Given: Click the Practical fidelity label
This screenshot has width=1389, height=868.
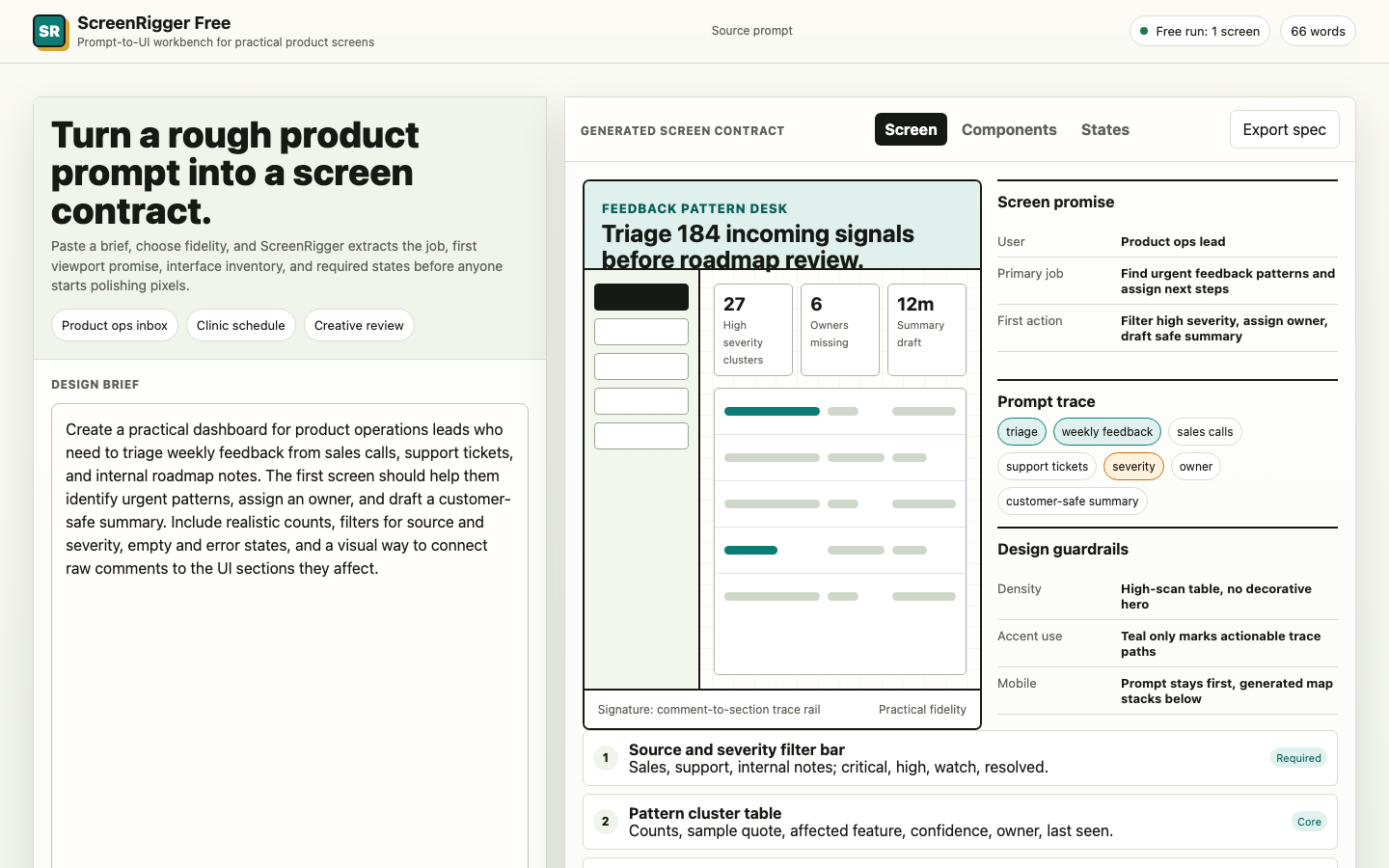Looking at the screenshot, I should tap(922, 710).
